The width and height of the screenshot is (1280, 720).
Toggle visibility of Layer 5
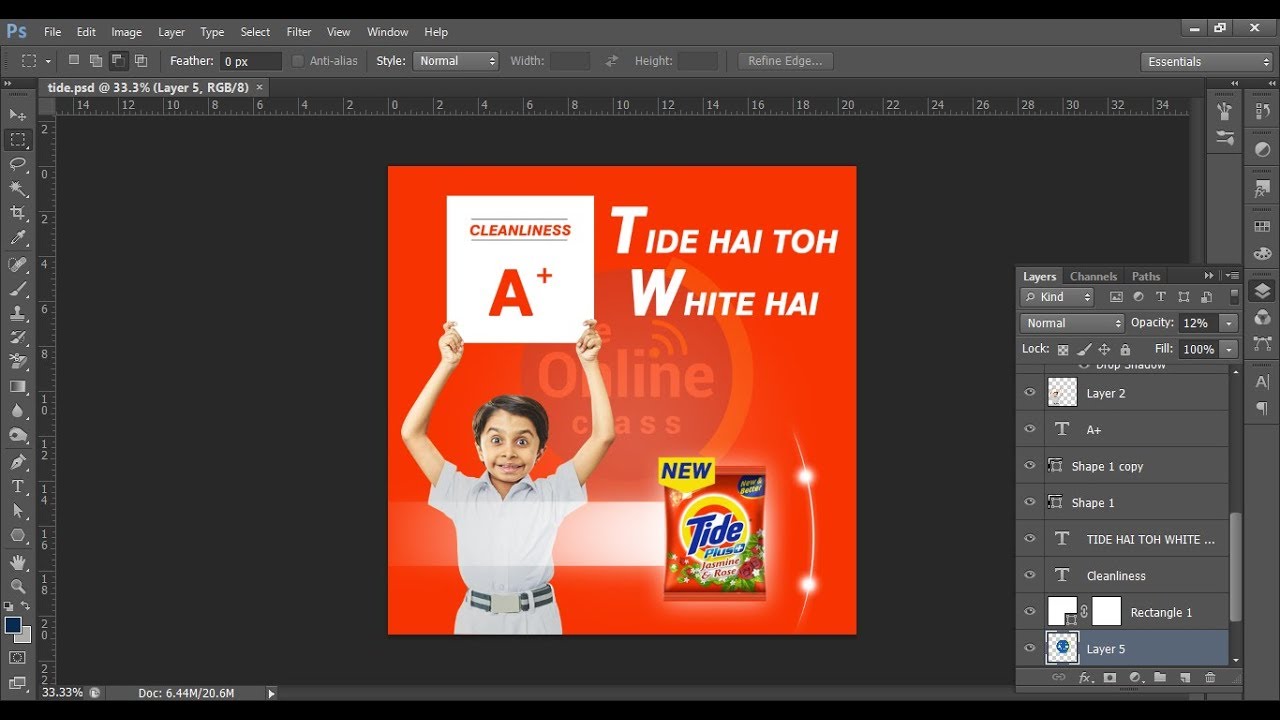point(1030,648)
